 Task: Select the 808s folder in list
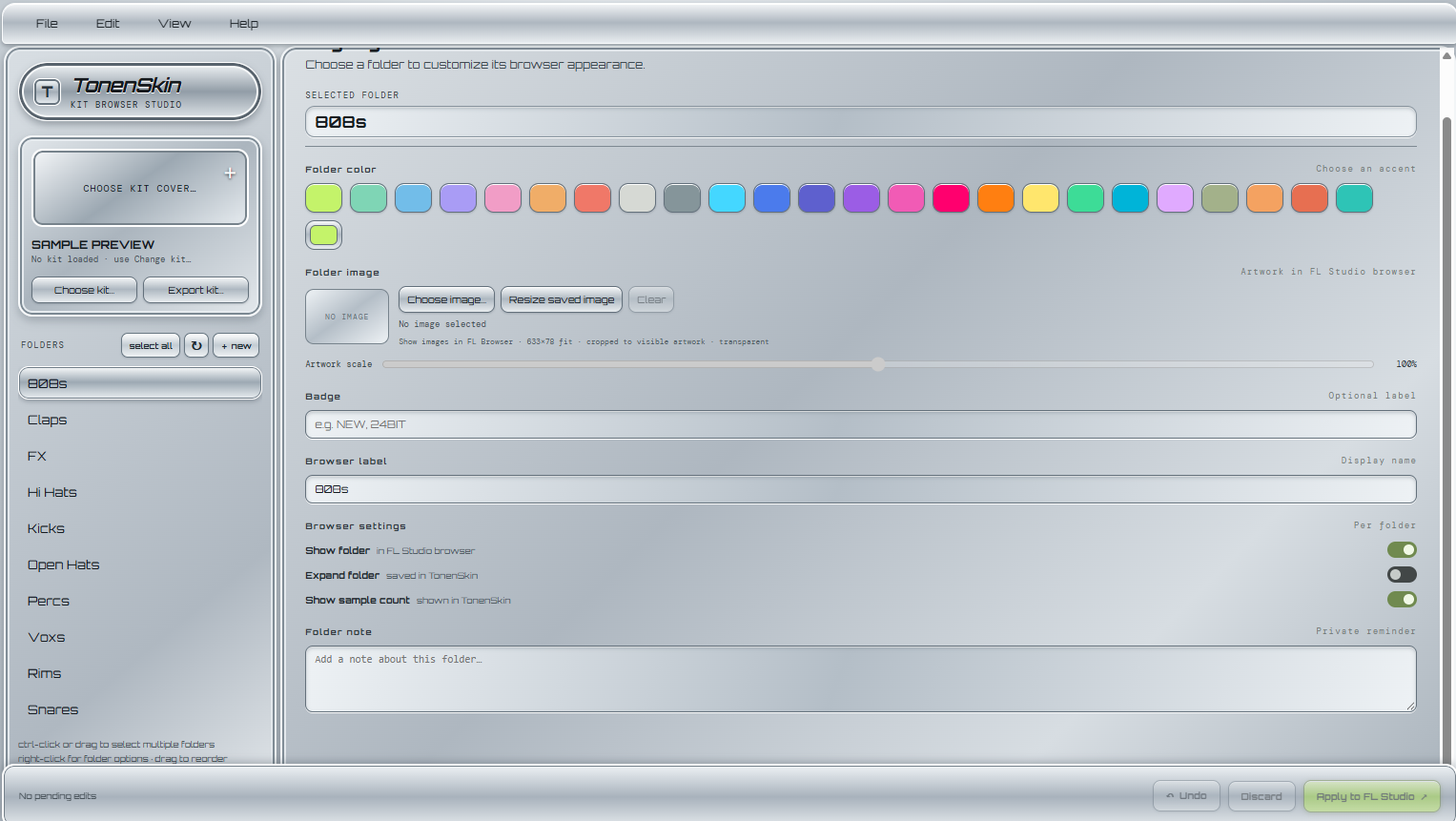pyautogui.click(x=140, y=383)
